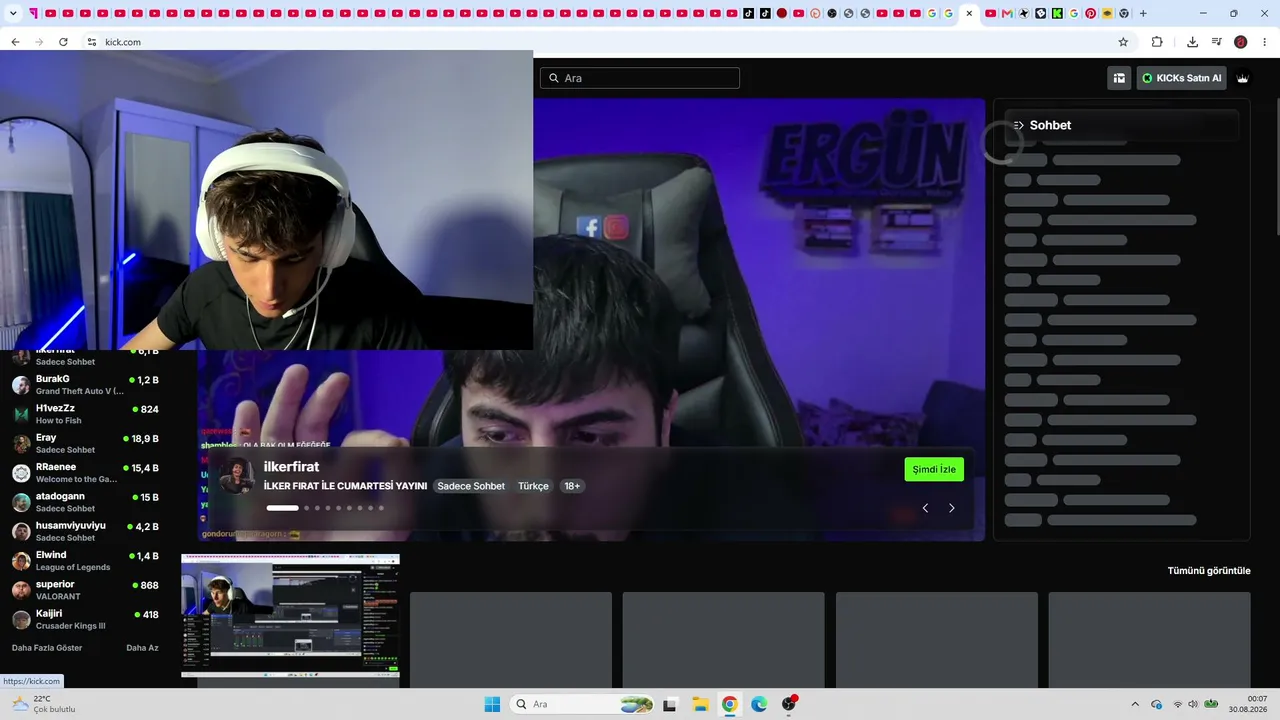Open the Chrome downloads icon

pyautogui.click(x=1192, y=42)
